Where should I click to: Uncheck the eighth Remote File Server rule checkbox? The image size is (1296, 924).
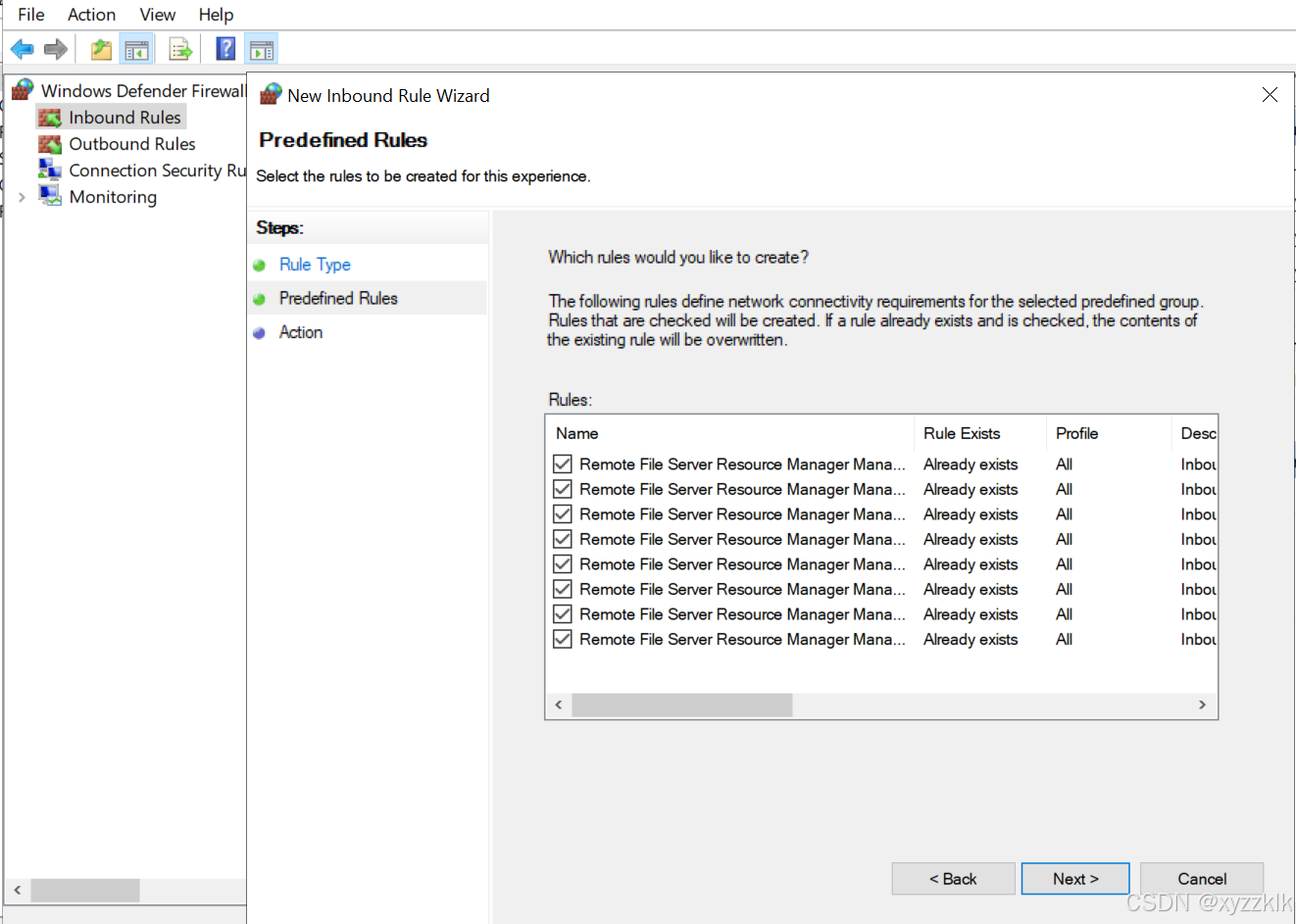pos(563,639)
